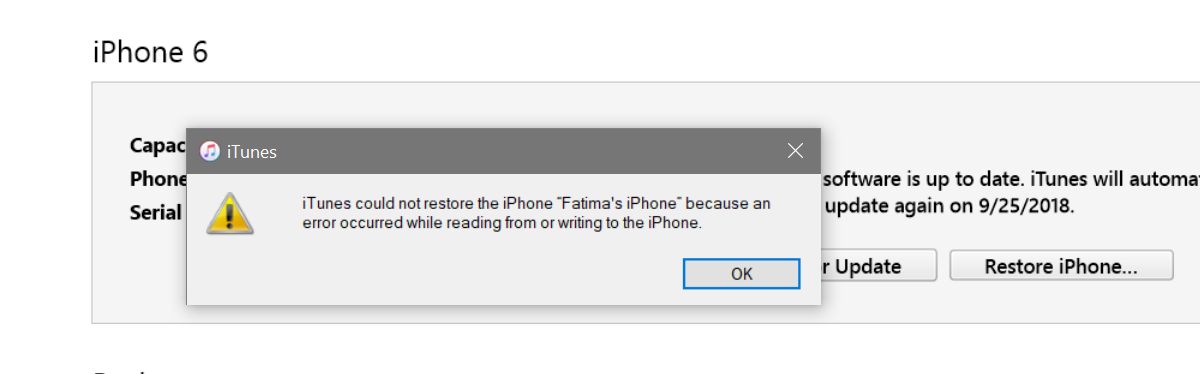Click OK in the iTunes error dialog

tap(741, 273)
